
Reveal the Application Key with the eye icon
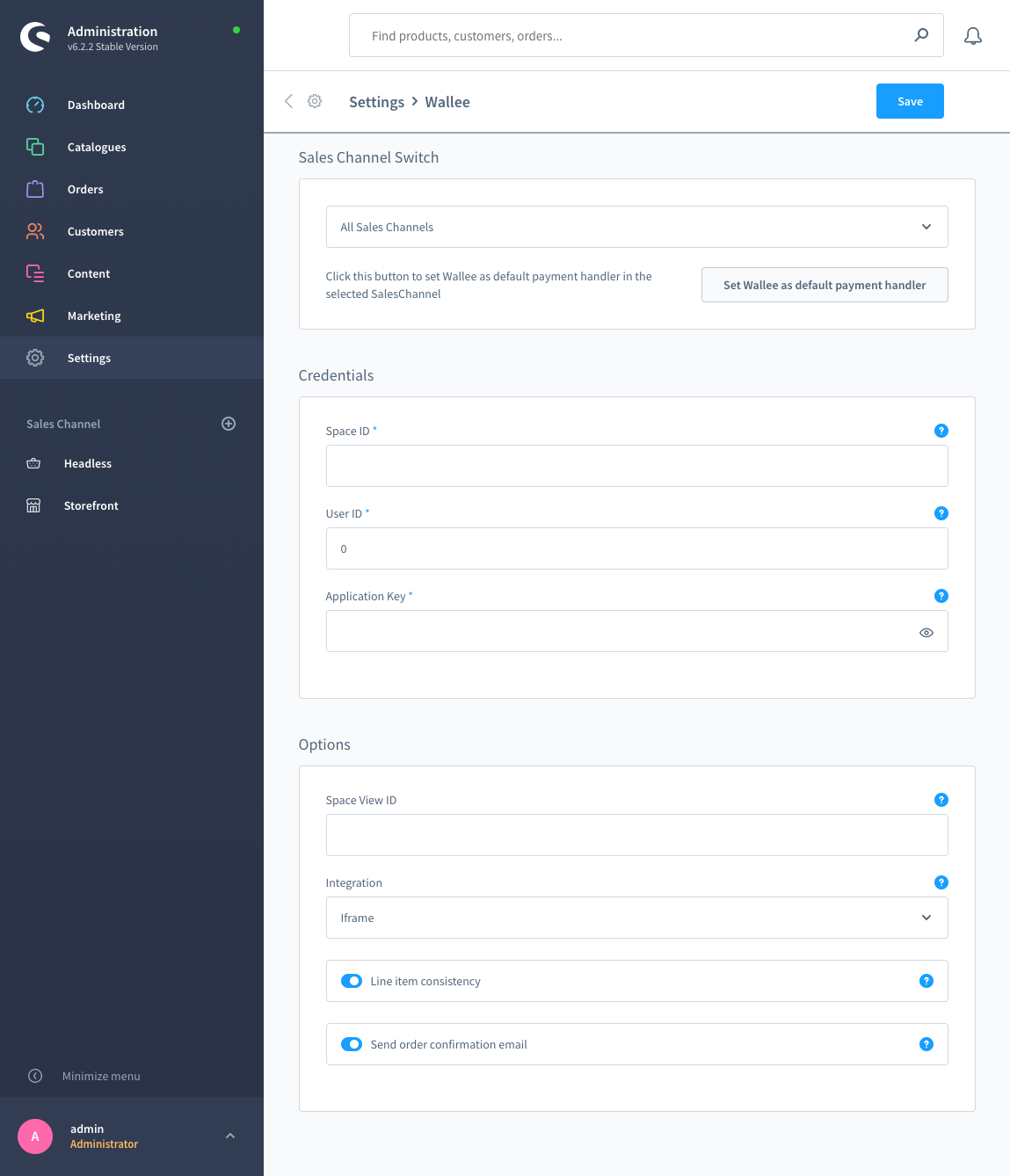[926, 632]
